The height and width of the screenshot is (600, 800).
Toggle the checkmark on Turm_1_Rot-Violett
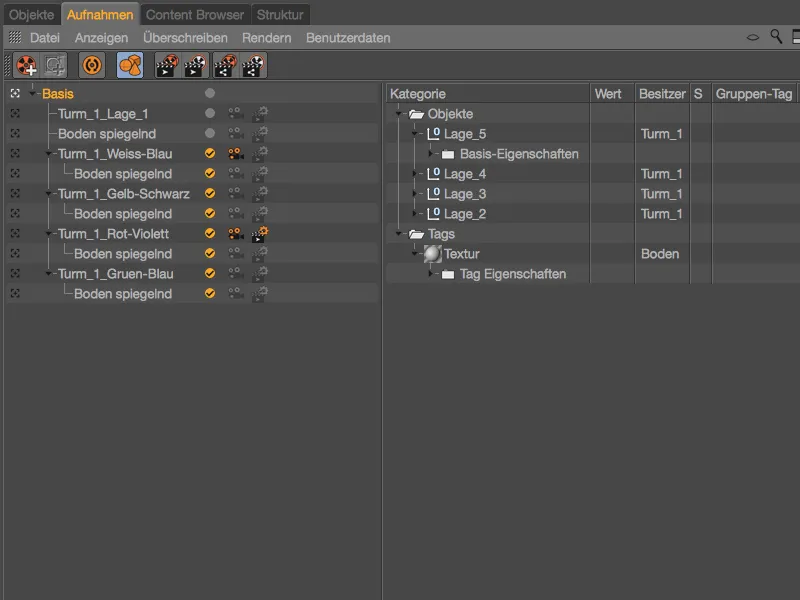[210, 233]
